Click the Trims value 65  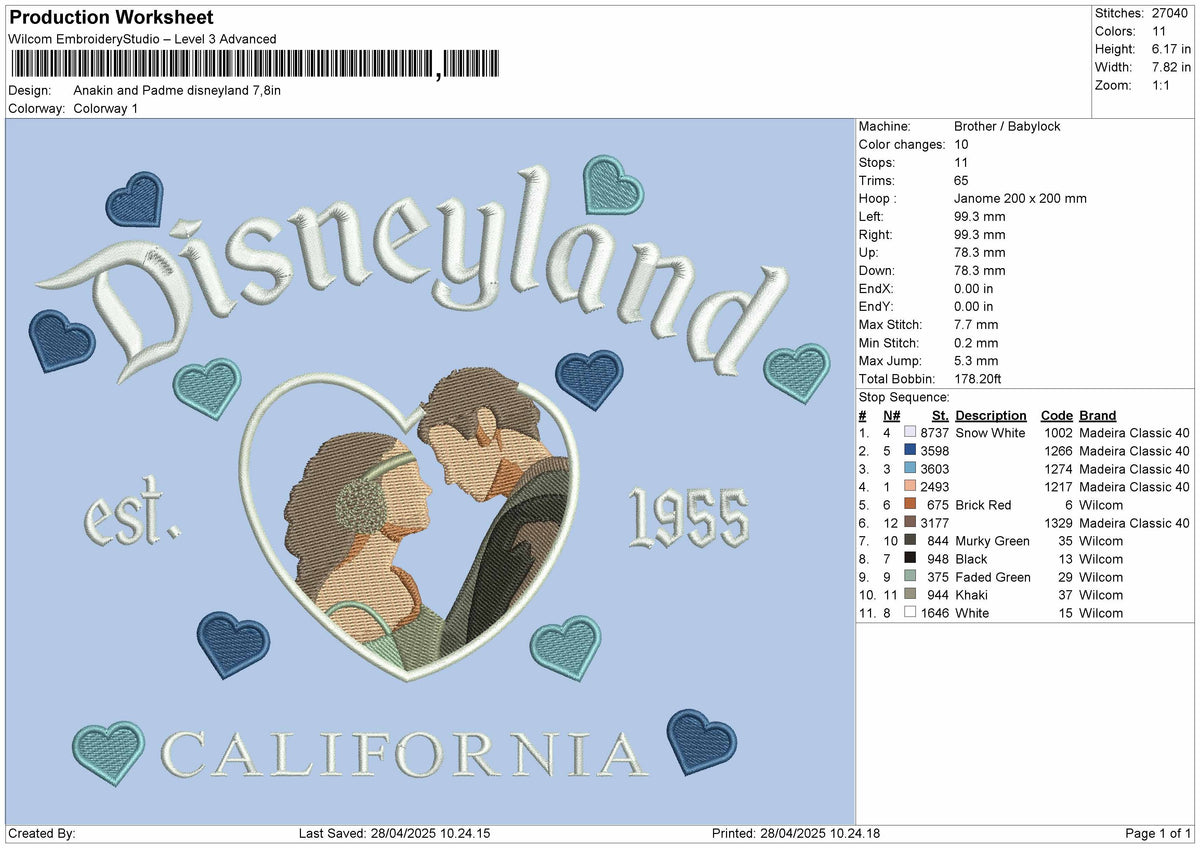click(x=961, y=180)
